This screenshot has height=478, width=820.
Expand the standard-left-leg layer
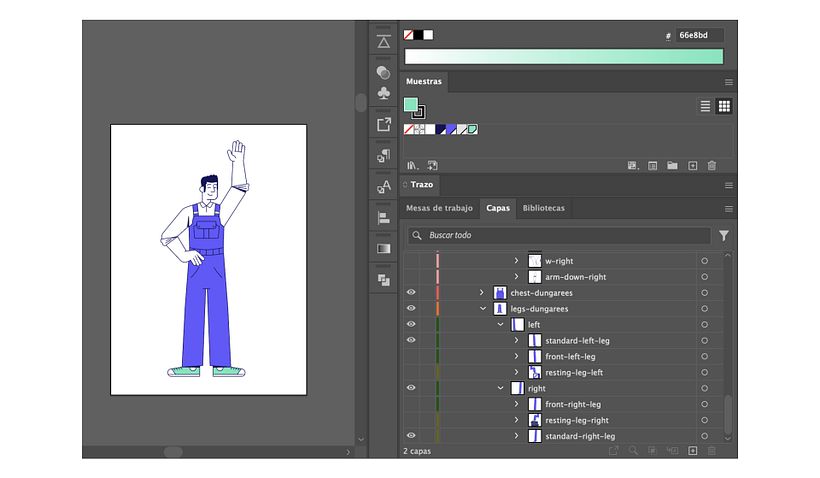point(516,340)
